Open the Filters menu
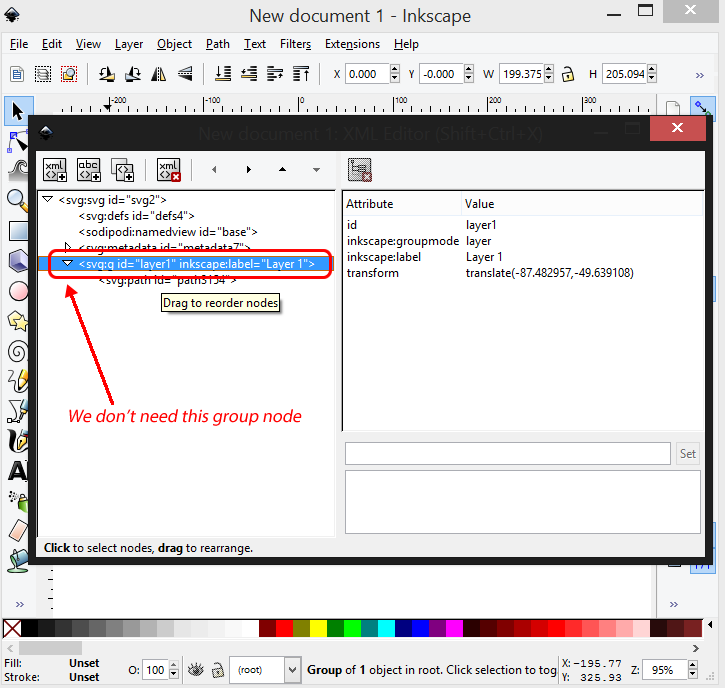The image size is (725, 688). pyautogui.click(x=295, y=44)
